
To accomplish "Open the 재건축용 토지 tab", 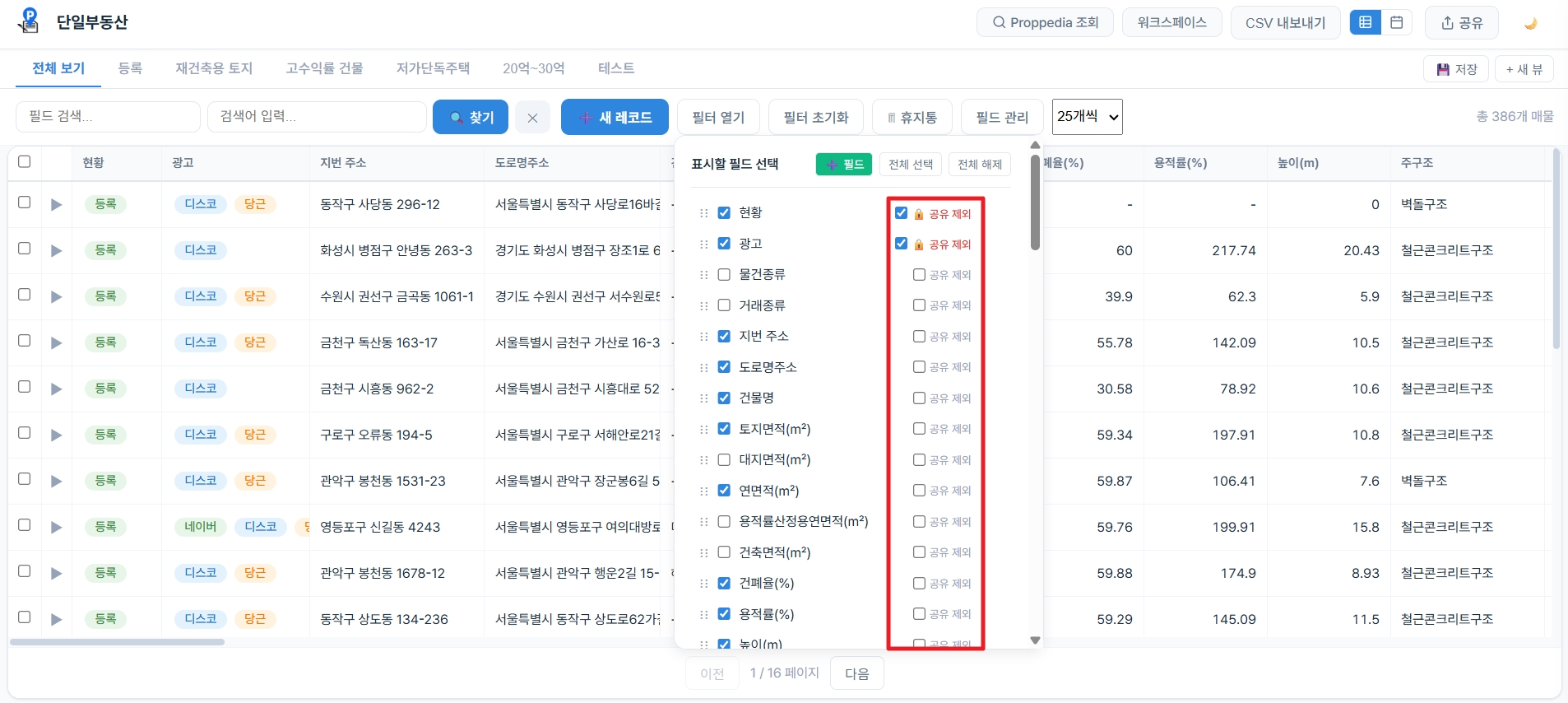I will (x=214, y=68).
